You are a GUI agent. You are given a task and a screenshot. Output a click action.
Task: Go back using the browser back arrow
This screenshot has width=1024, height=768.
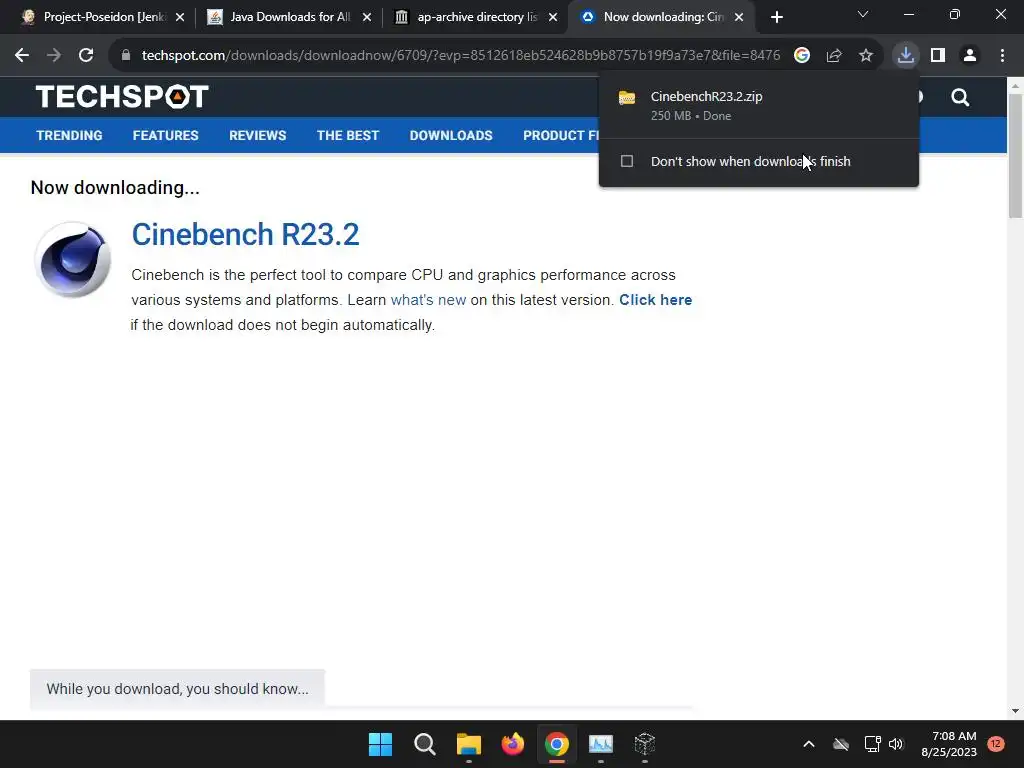click(x=22, y=56)
